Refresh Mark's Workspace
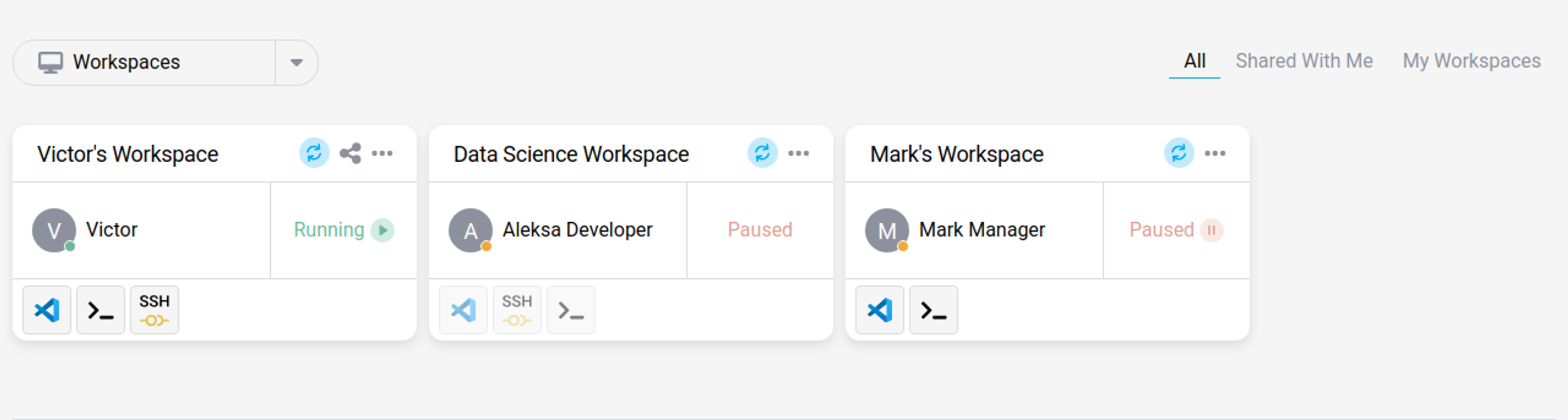The image size is (1568, 420). click(x=1180, y=154)
